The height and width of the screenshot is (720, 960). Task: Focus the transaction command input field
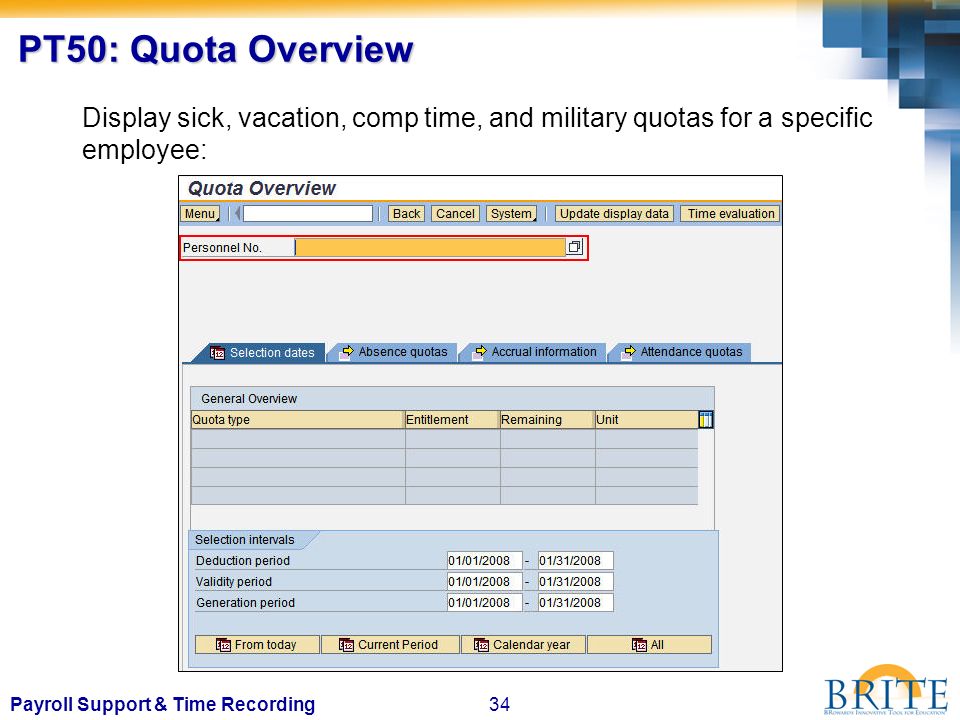[x=307, y=214]
